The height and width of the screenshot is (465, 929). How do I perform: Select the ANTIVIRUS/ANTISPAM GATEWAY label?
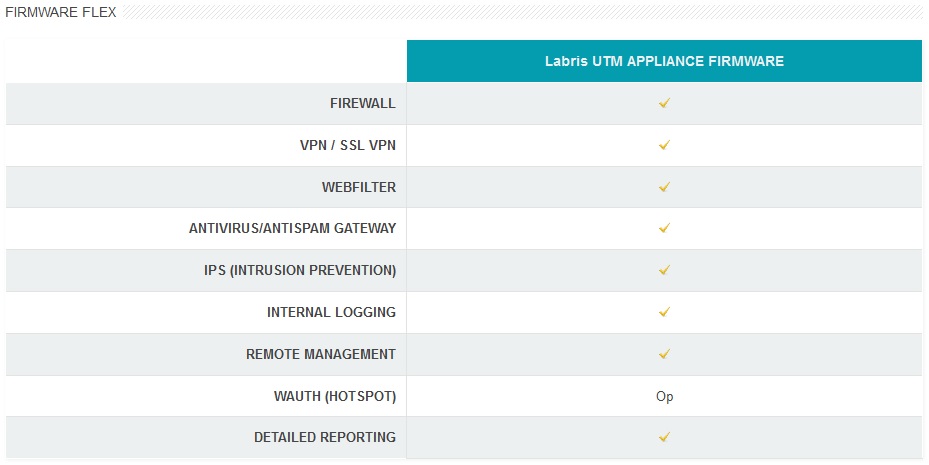(292, 228)
